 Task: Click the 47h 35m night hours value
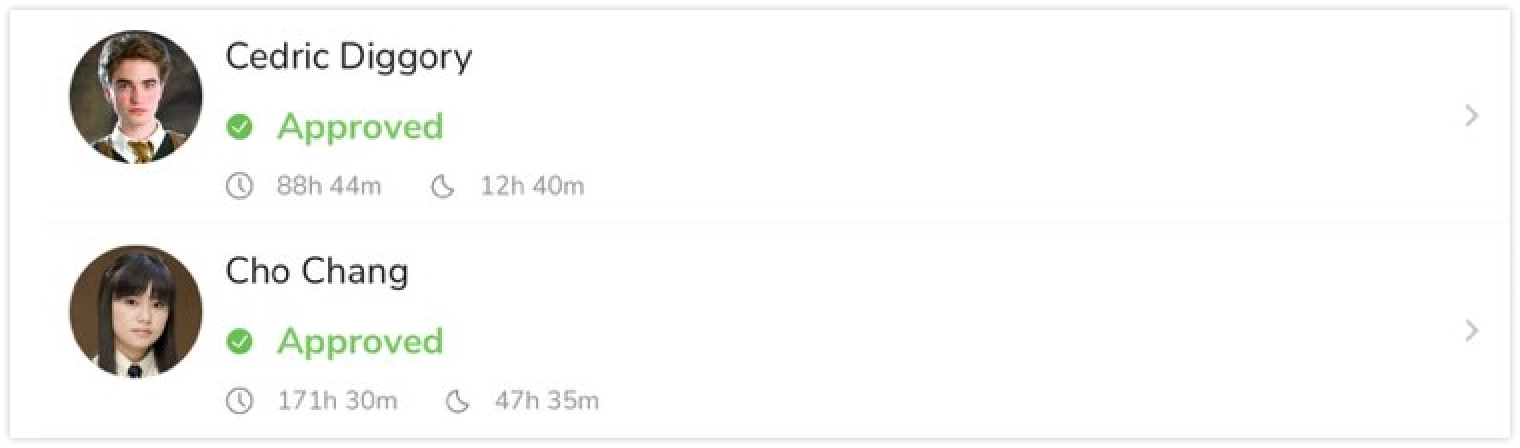click(547, 402)
